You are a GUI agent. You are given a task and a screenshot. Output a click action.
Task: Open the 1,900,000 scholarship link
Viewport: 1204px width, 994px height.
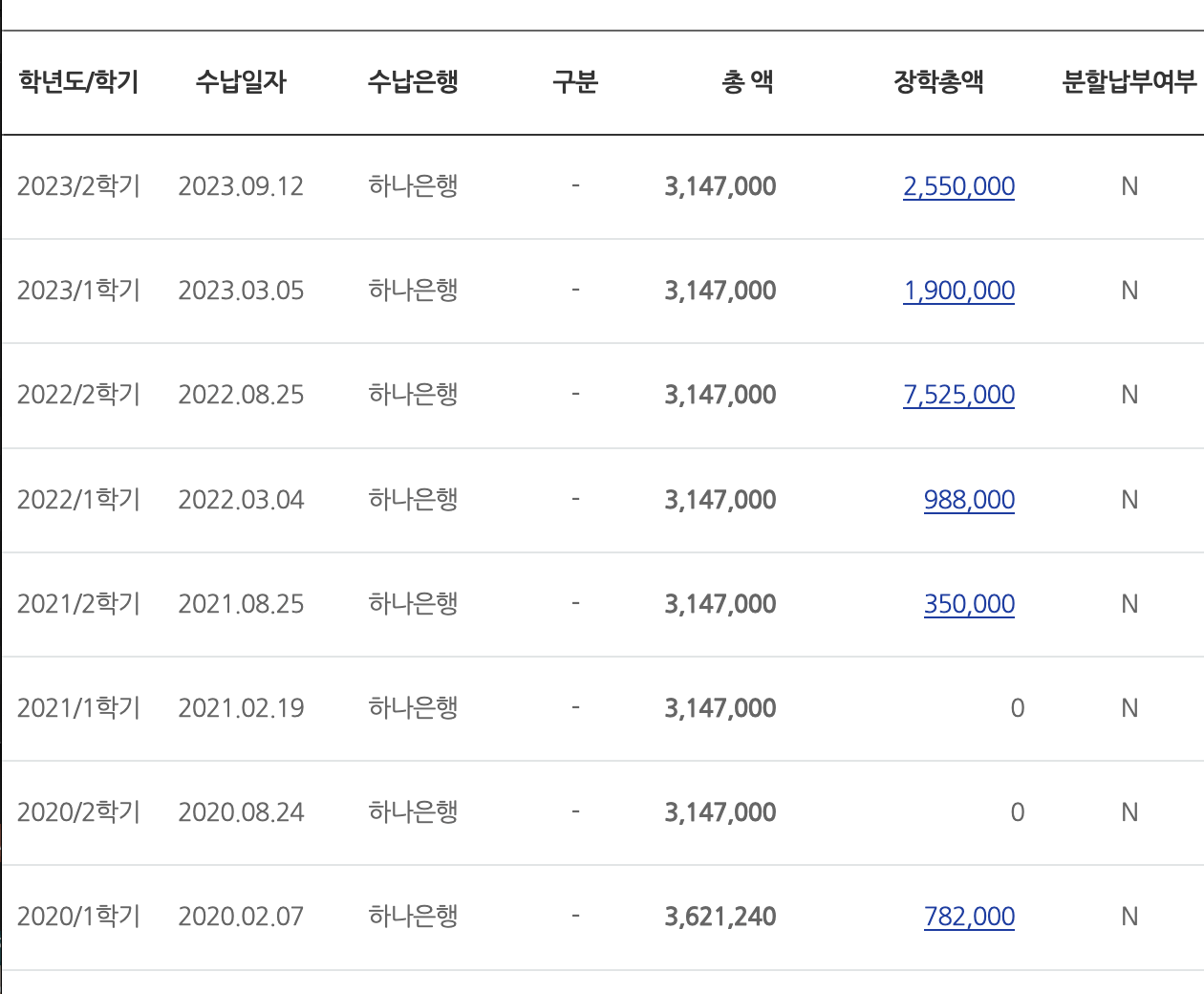pyautogui.click(x=958, y=291)
